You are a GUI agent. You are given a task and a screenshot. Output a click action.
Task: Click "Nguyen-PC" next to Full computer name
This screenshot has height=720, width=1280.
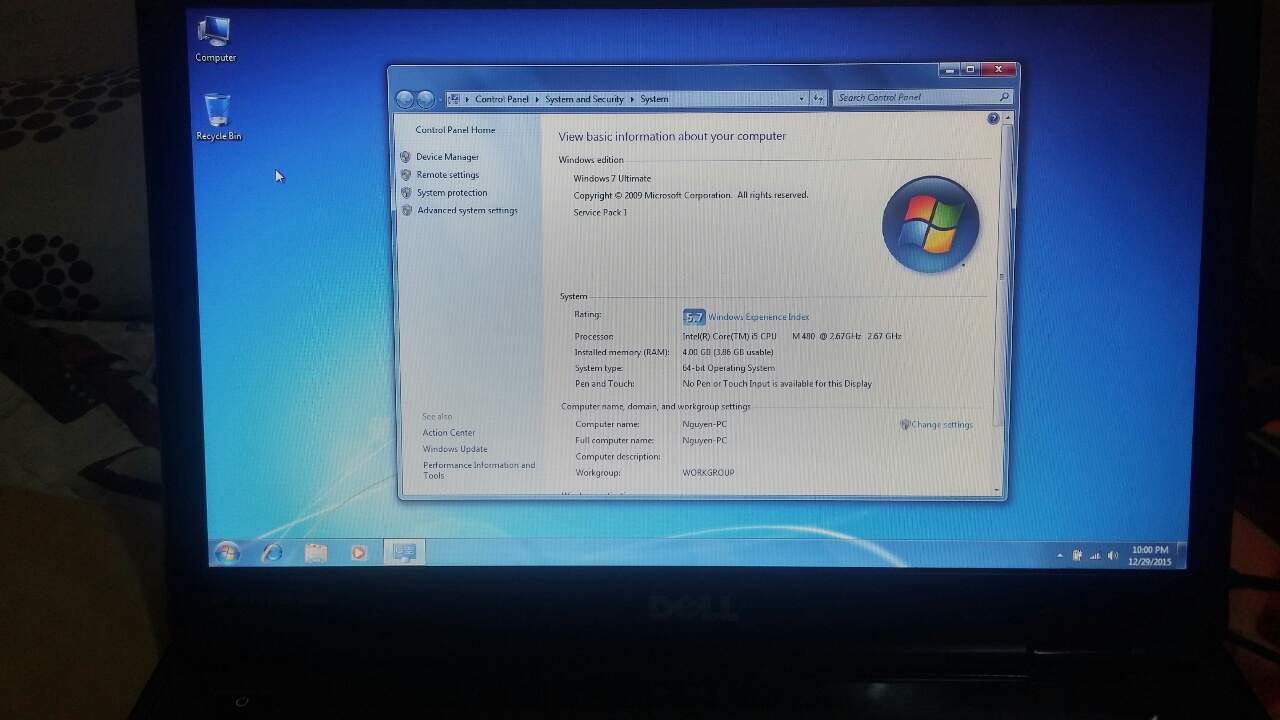tap(704, 441)
